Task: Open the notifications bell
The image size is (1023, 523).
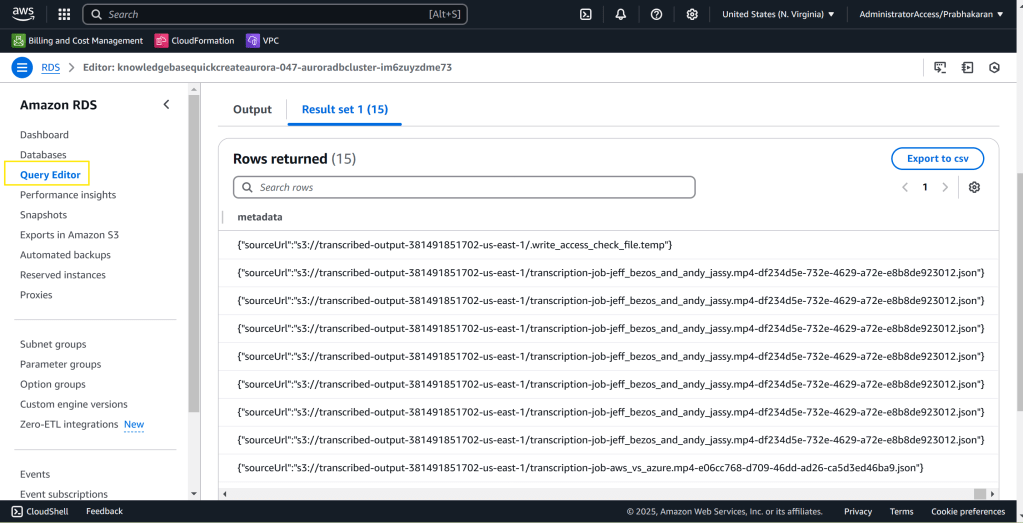Action: [621, 14]
